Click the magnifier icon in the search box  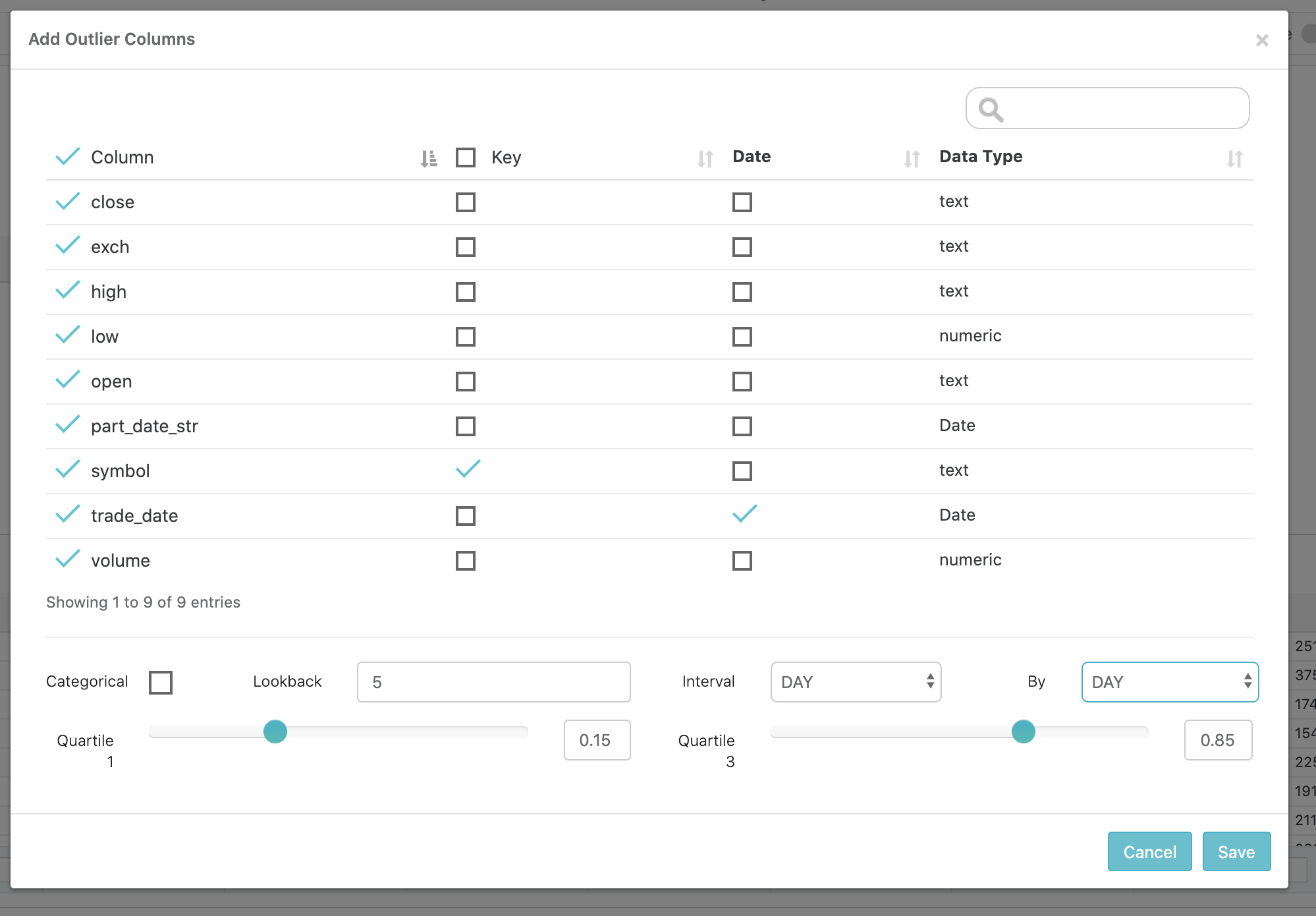(x=992, y=108)
